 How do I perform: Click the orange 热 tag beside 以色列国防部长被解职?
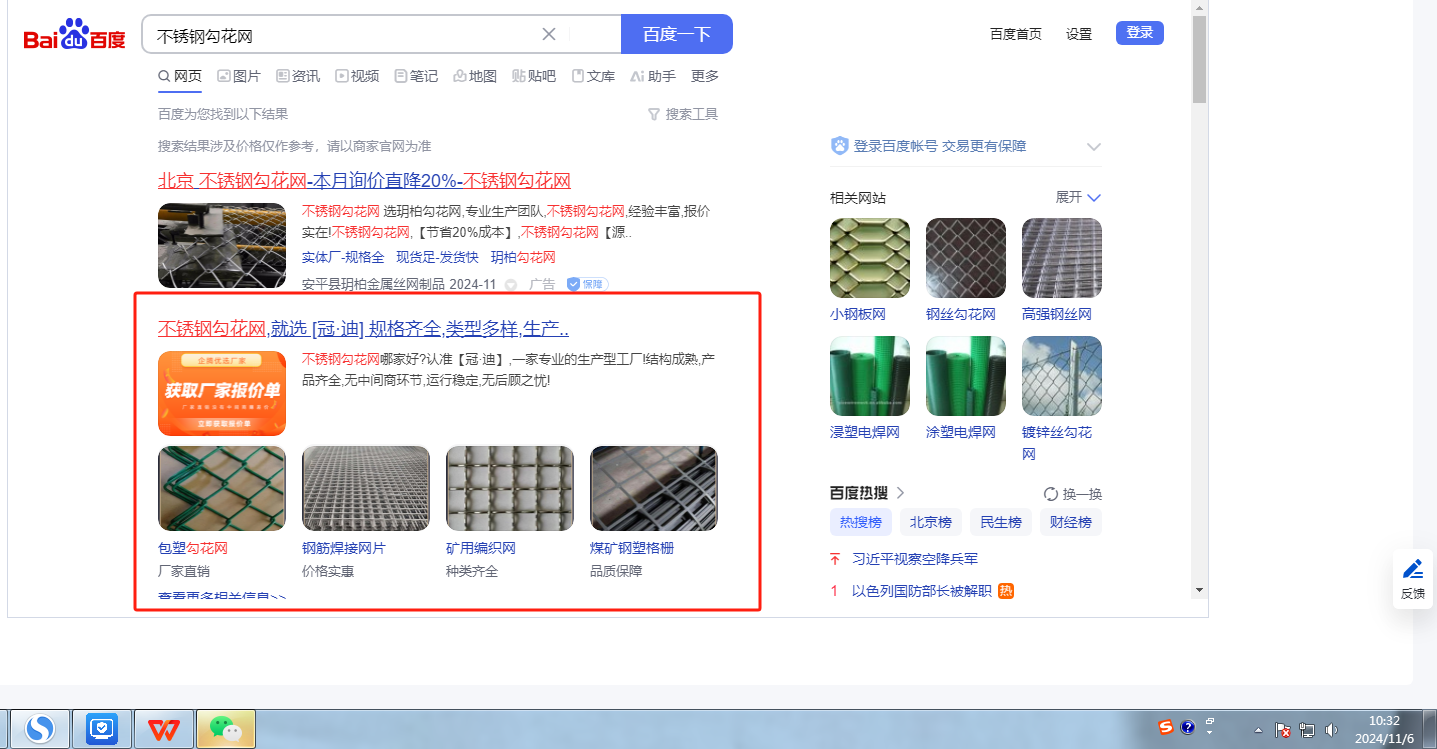[1006, 591]
